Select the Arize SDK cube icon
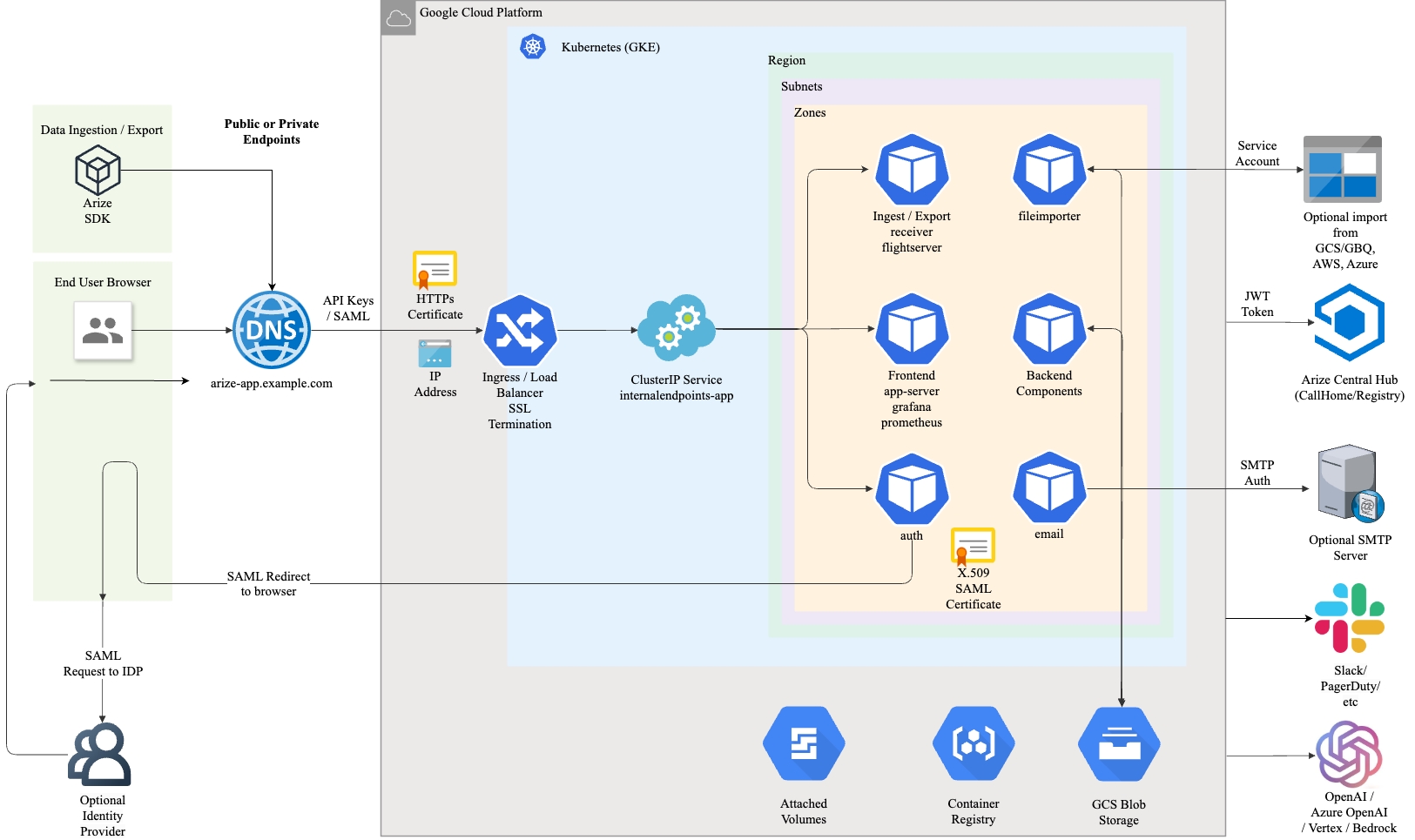This screenshot has width=1415, height=840. tap(98, 170)
